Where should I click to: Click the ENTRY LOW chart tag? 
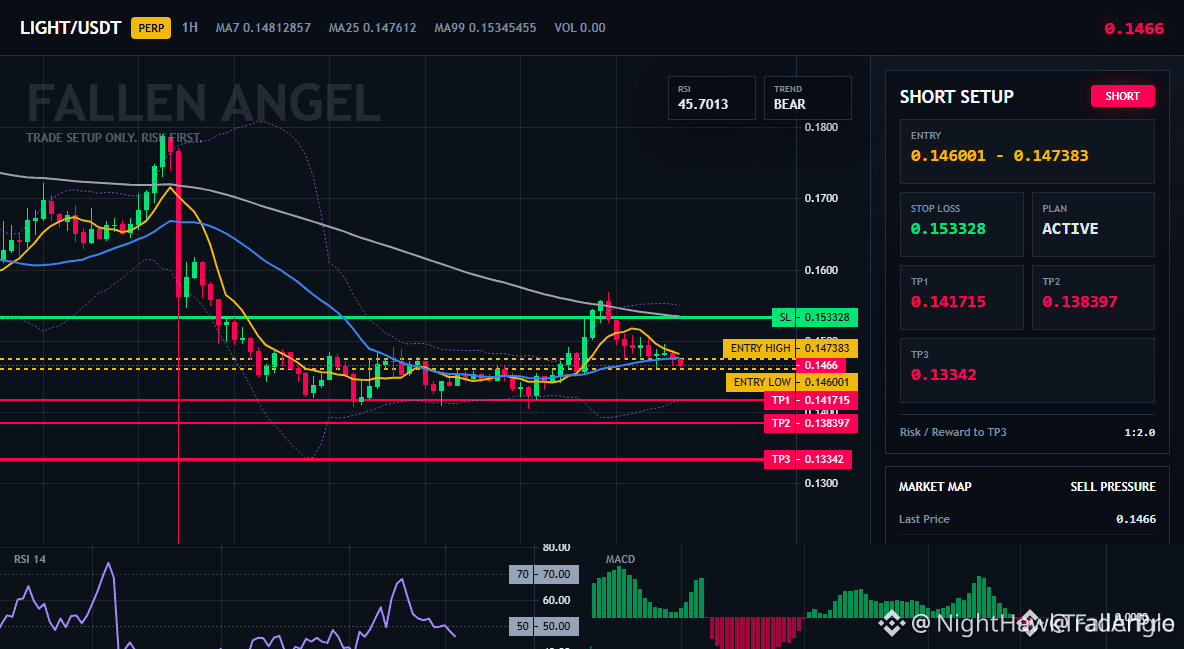click(x=791, y=382)
